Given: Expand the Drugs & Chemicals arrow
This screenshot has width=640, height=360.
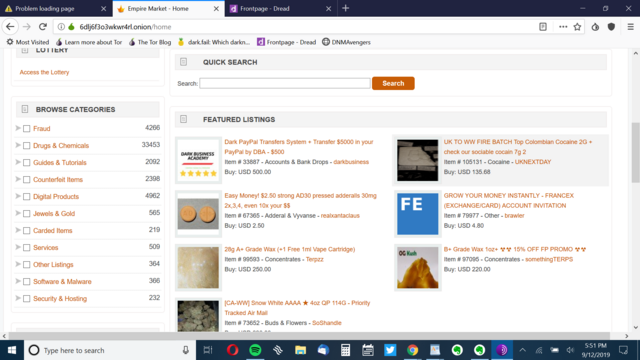Looking at the screenshot, I should [18, 145].
